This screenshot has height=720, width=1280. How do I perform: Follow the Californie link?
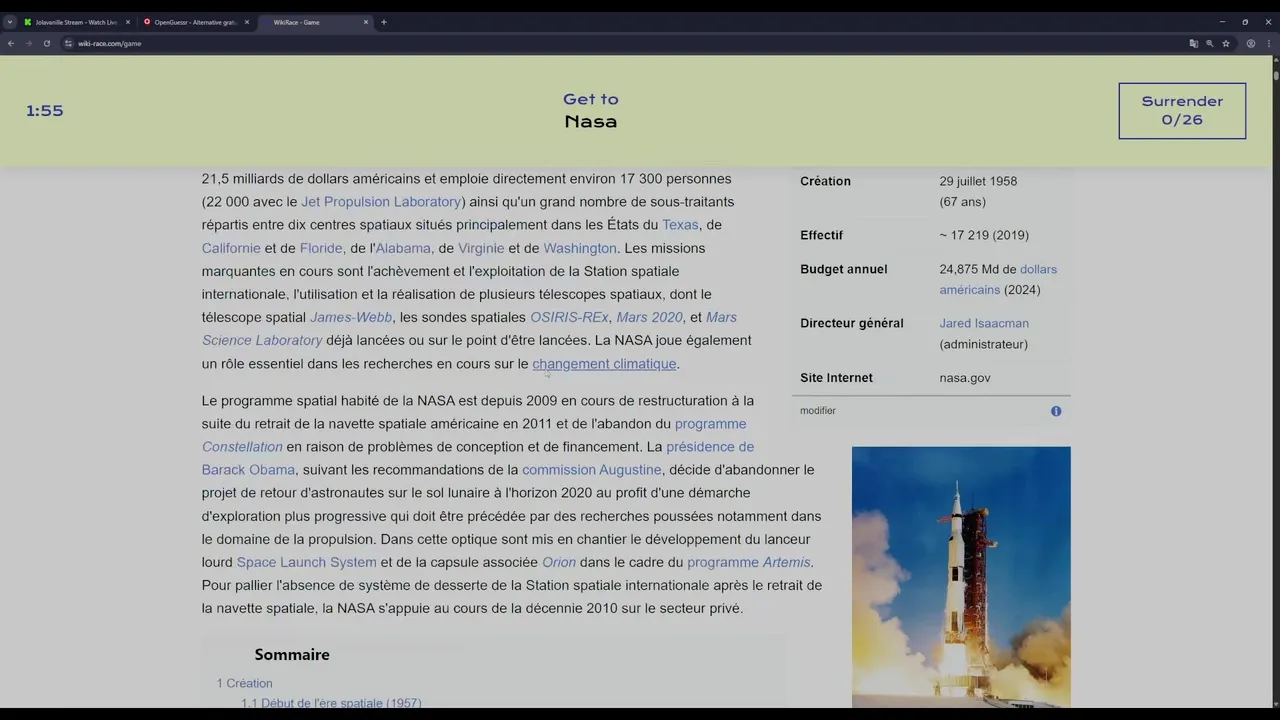pos(231,248)
